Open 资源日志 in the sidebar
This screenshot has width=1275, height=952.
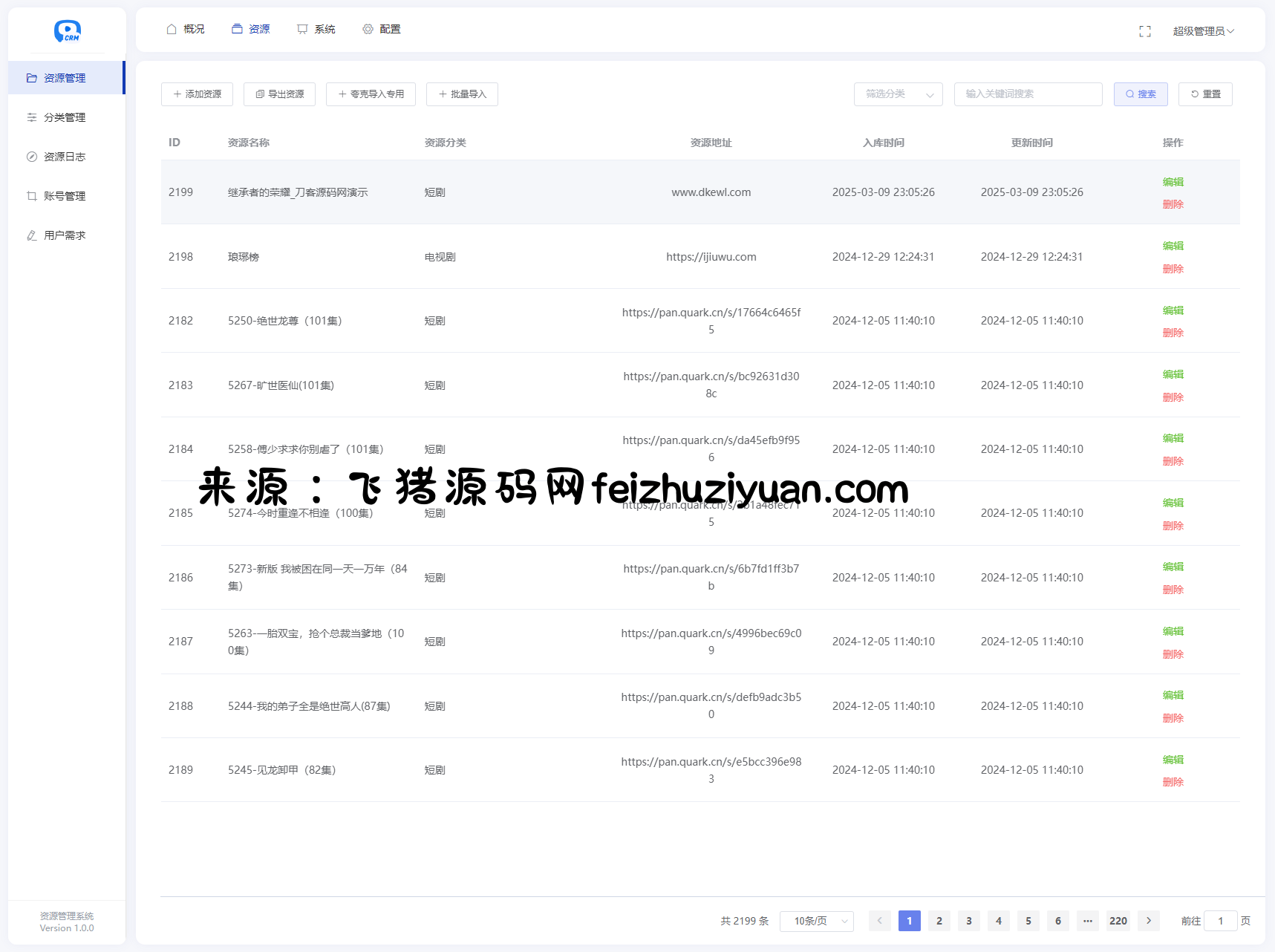coord(65,157)
